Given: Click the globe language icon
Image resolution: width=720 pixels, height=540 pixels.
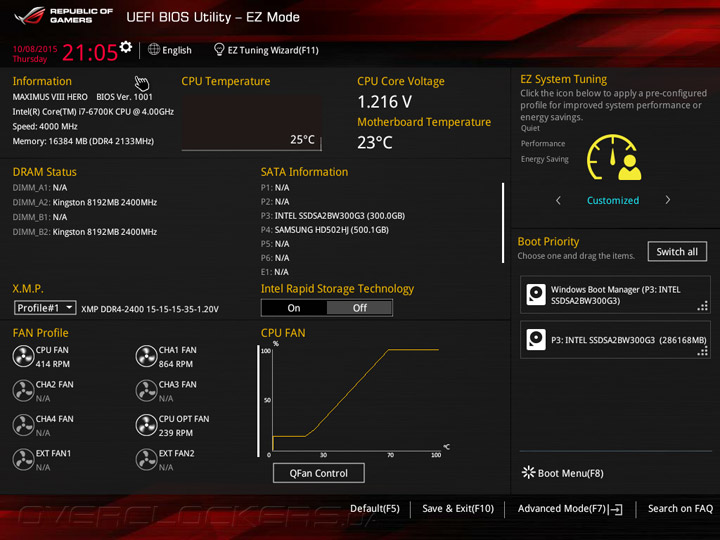Looking at the screenshot, I should tap(154, 49).
